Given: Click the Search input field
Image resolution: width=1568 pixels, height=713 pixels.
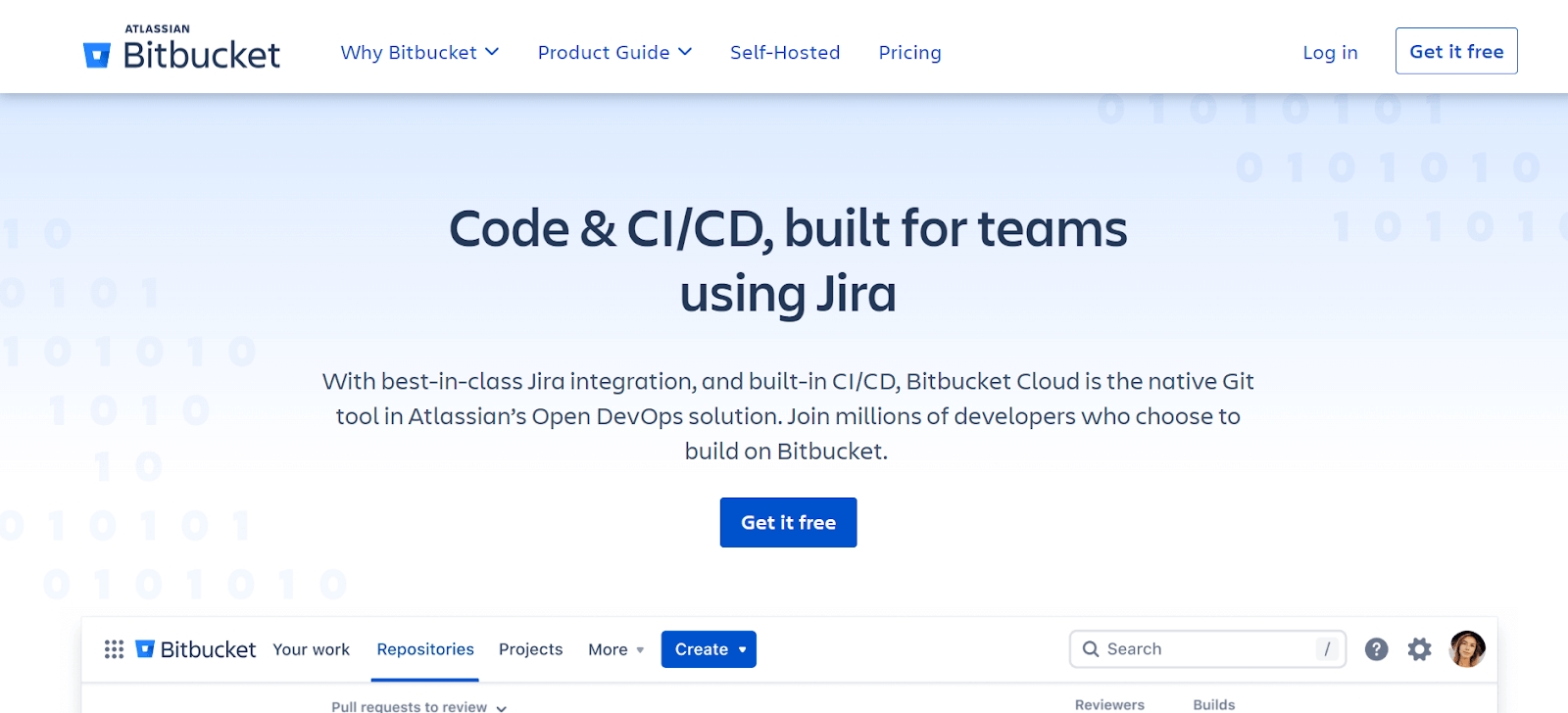Looking at the screenshot, I should coord(1207,649).
